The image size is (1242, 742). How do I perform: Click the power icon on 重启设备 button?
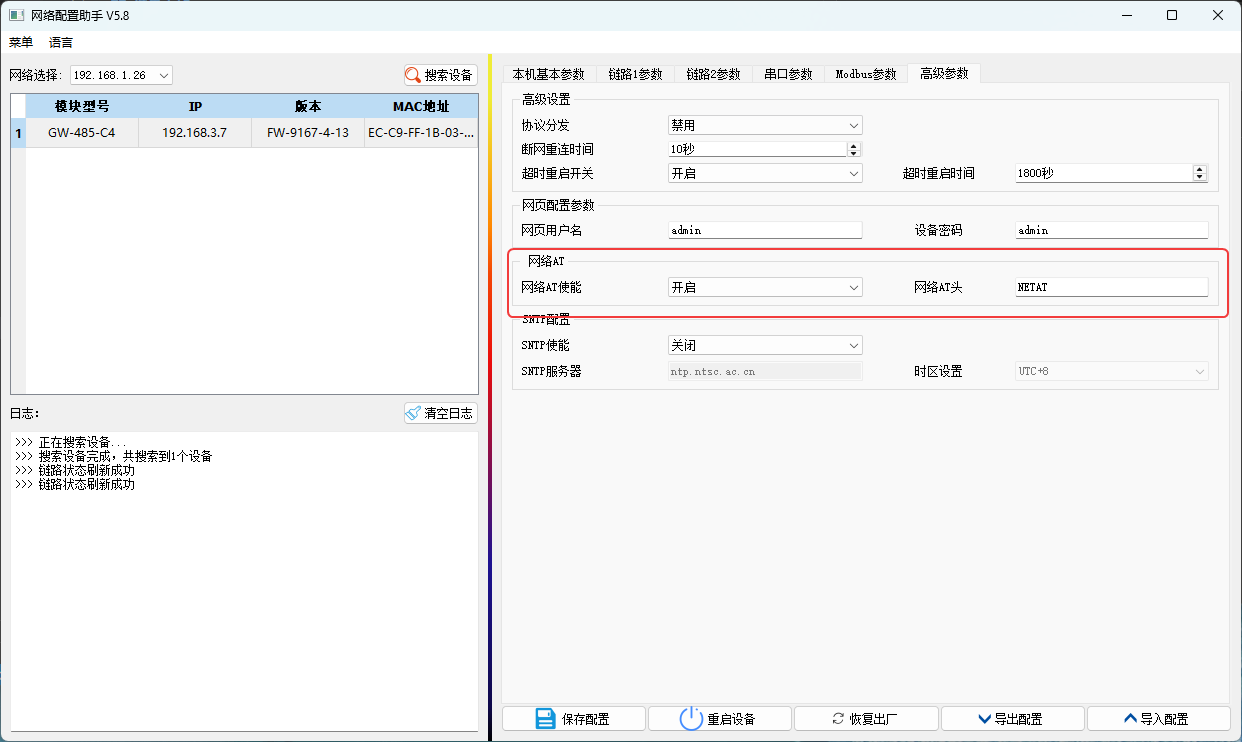click(691, 718)
